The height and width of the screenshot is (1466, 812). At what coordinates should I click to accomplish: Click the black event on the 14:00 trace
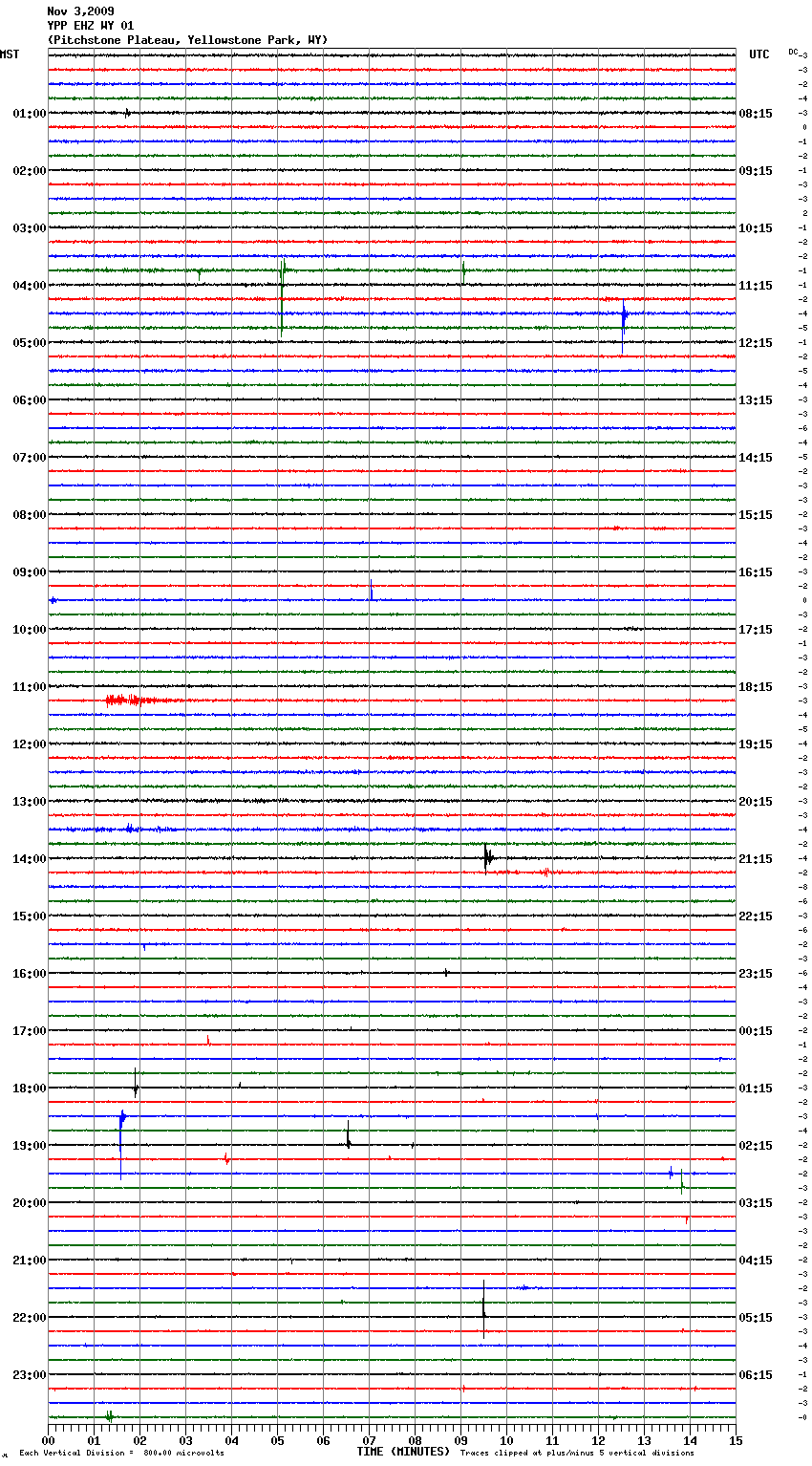pos(488,858)
